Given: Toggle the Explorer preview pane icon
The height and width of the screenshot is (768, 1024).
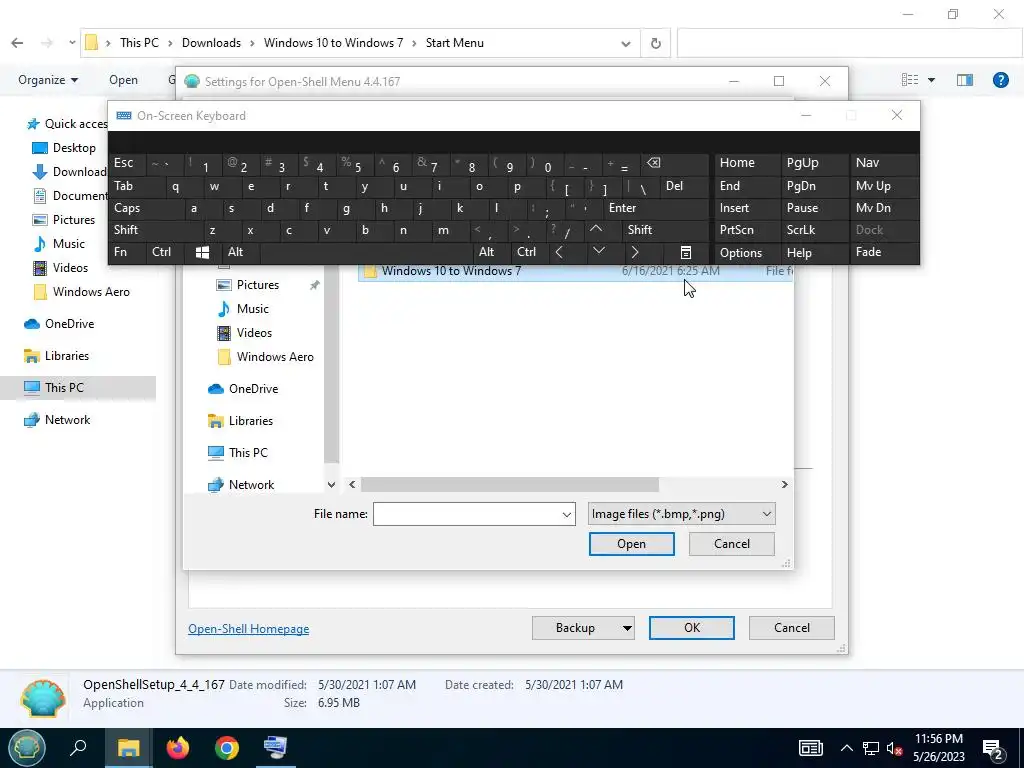Looking at the screenshot, I should [x=965, y=80].
